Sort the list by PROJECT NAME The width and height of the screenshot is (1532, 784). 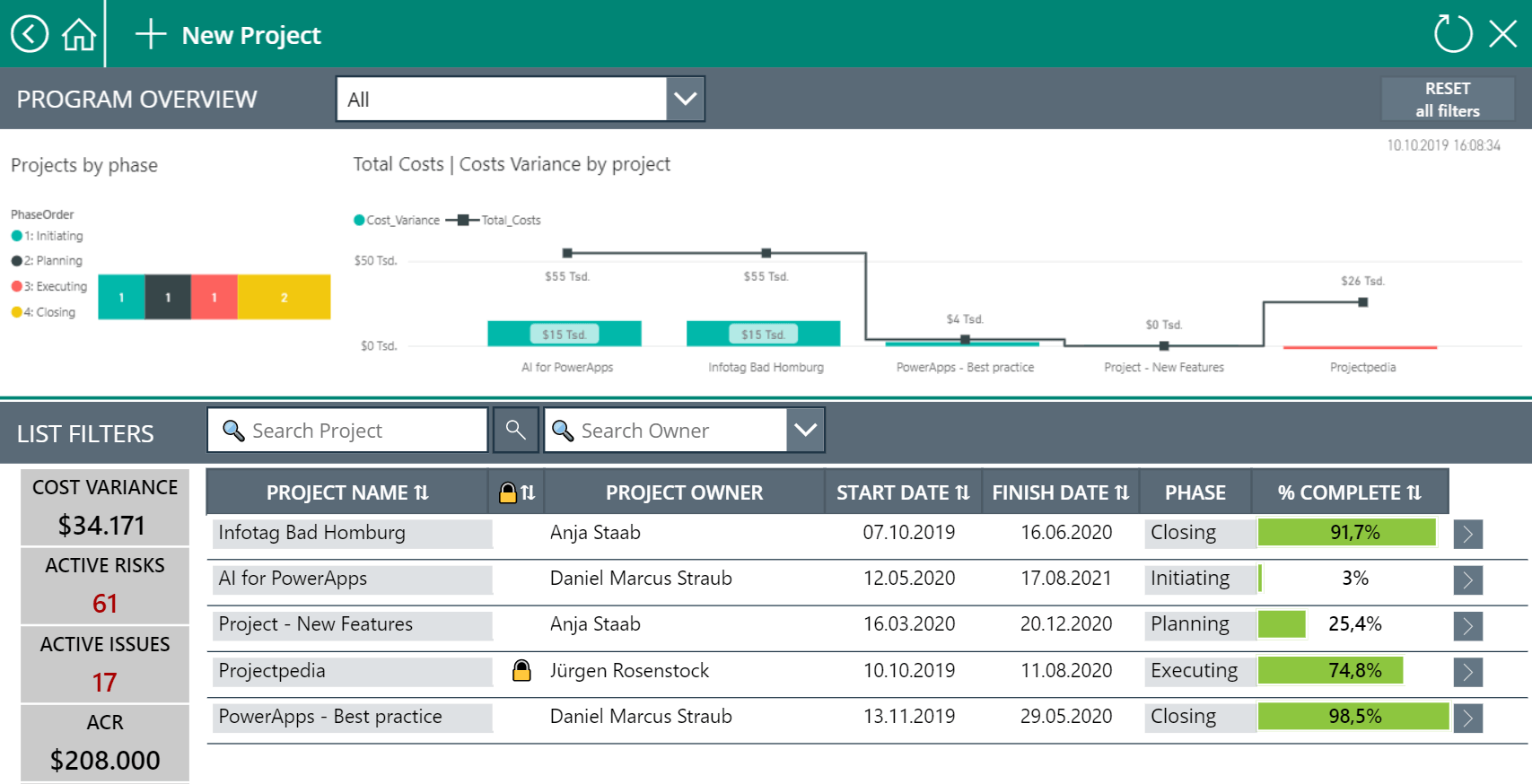coord(347,492)
